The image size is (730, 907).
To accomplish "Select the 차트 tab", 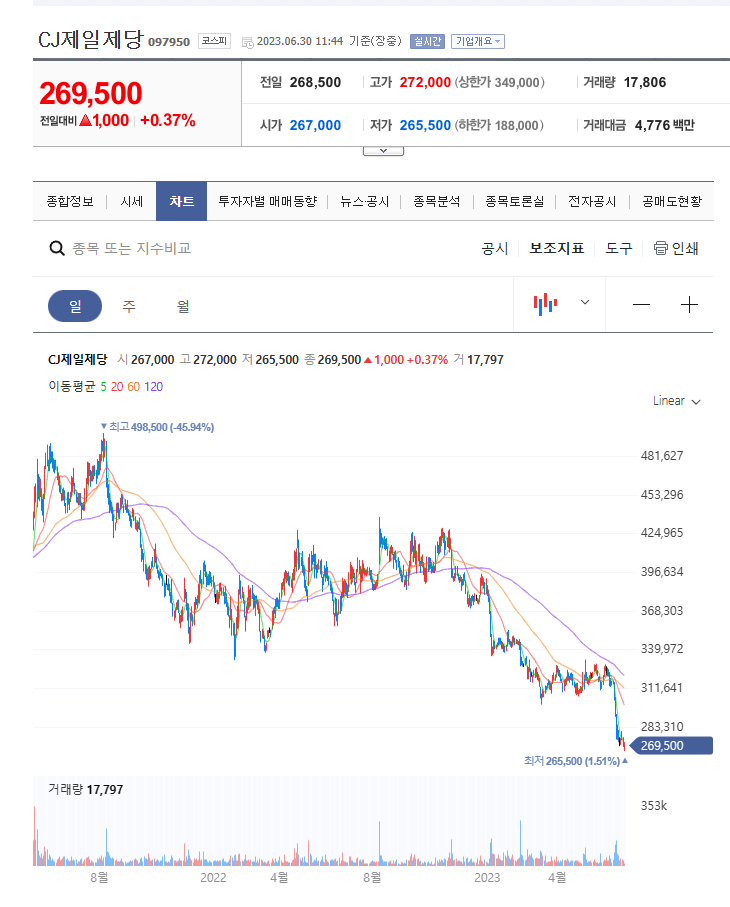I will [x=182, y=201].
